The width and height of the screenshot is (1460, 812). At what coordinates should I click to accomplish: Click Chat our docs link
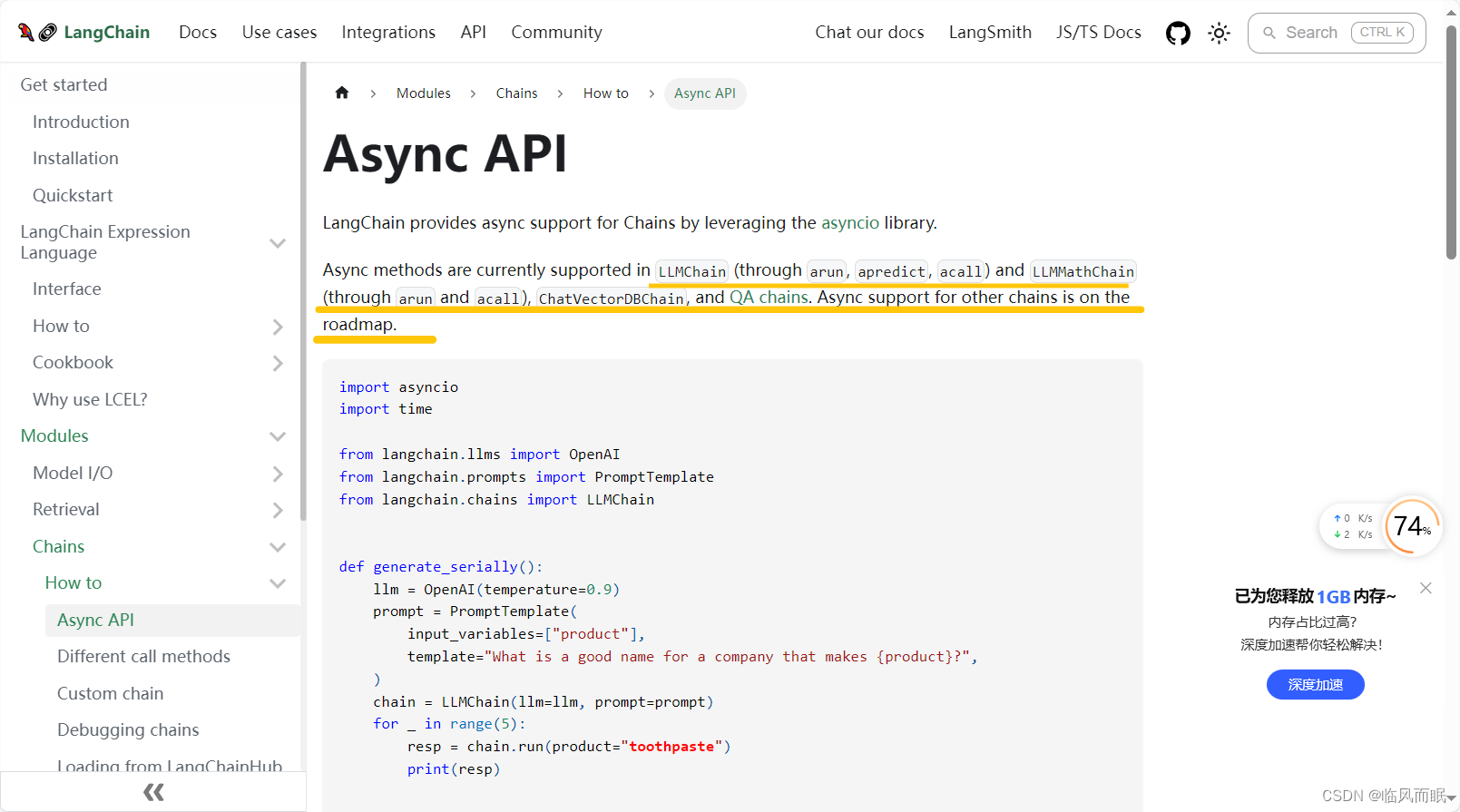[x=869, y=33]
